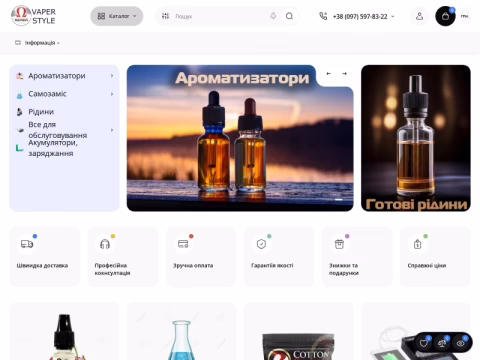
Task: Click the Vaper Style logo
Action: [33, 16]
